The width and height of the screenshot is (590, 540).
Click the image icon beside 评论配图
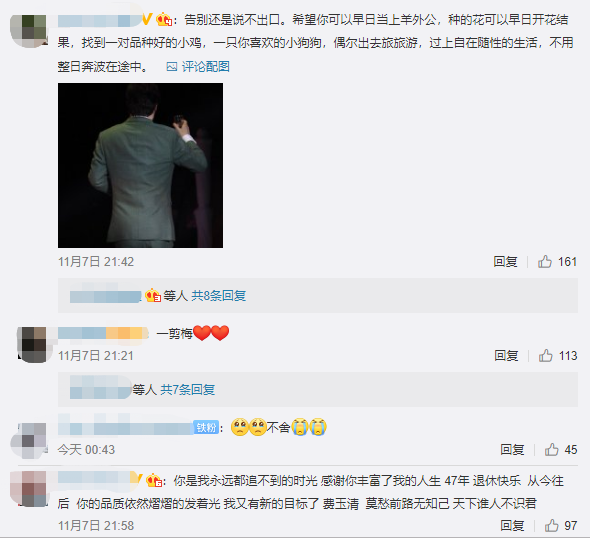click(172, 67)
